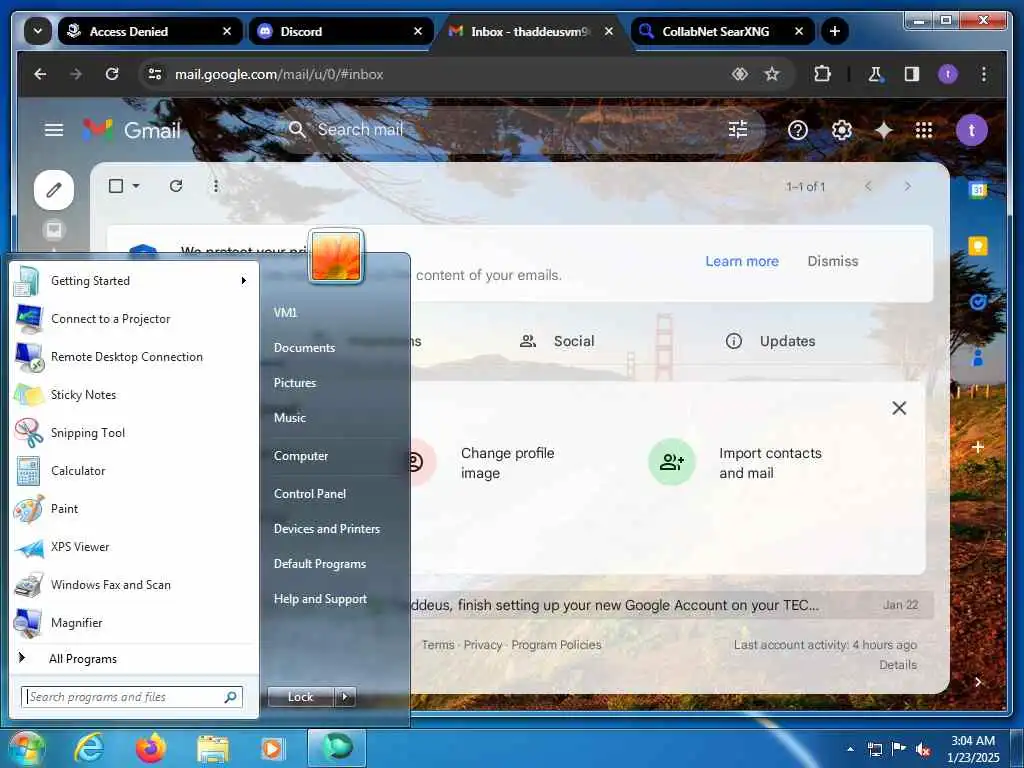Click the Lock button in Start menu

[301, 697]
